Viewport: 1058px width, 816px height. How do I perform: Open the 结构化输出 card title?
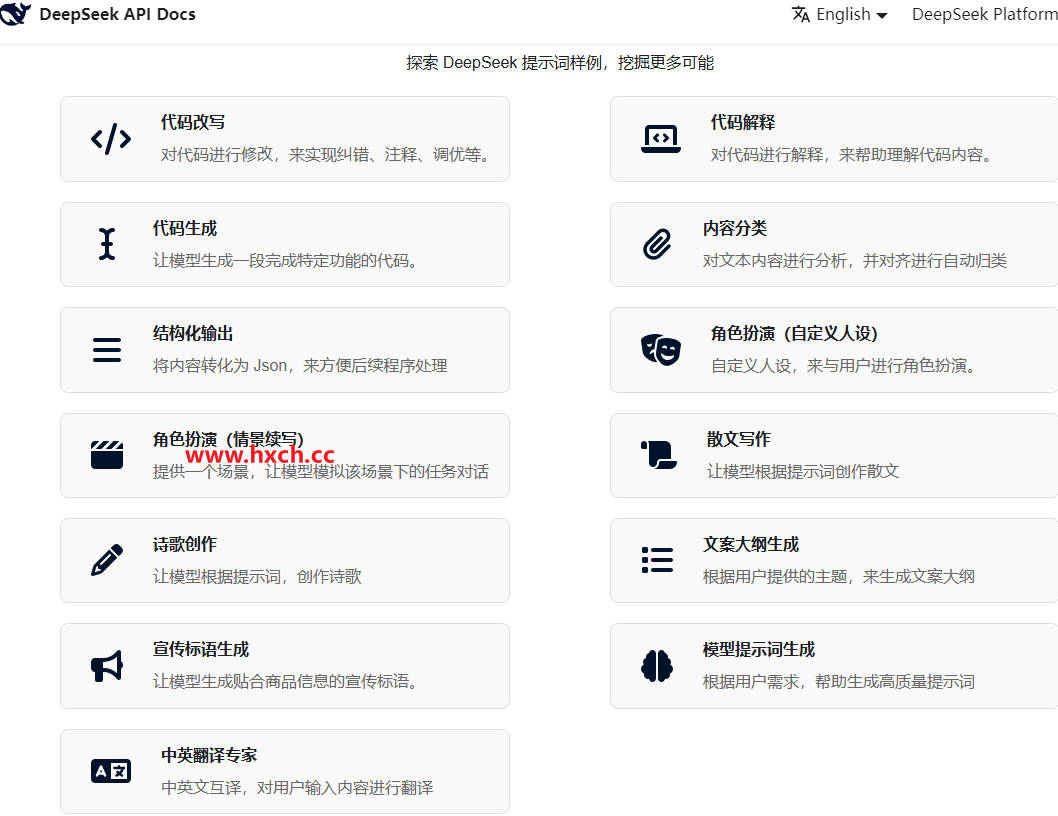click(x=193, y=333)
